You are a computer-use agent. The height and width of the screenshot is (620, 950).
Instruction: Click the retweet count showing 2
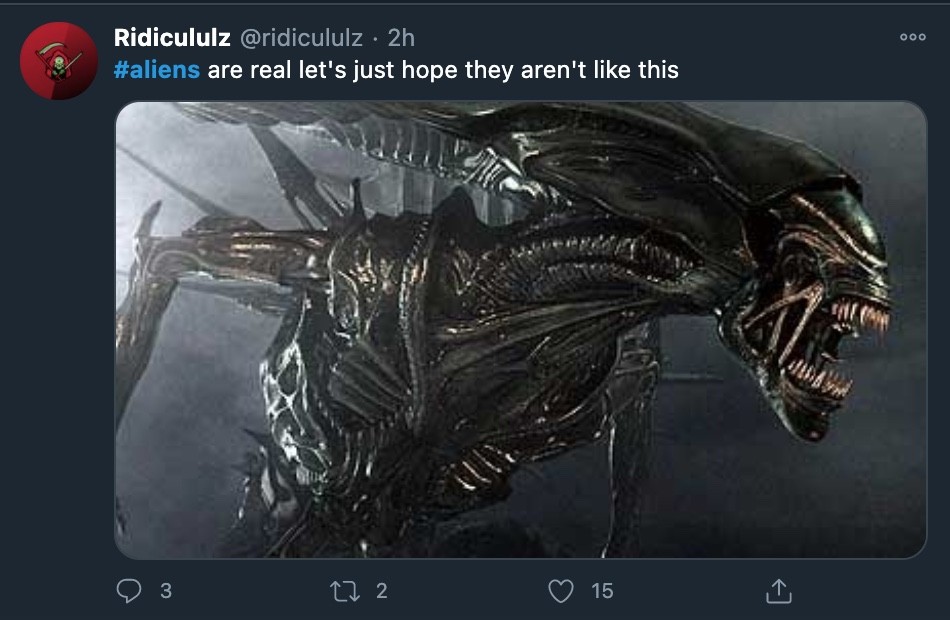(382, 591)
